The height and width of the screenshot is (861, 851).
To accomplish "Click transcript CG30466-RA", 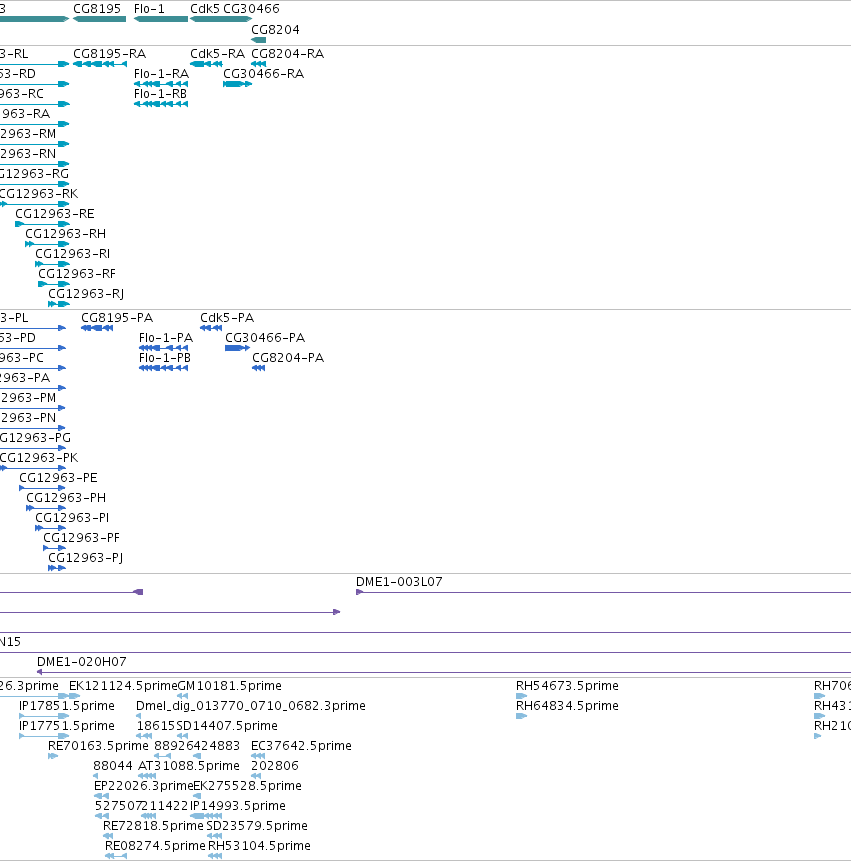I will pyautogui.click(x=237, y=84).
